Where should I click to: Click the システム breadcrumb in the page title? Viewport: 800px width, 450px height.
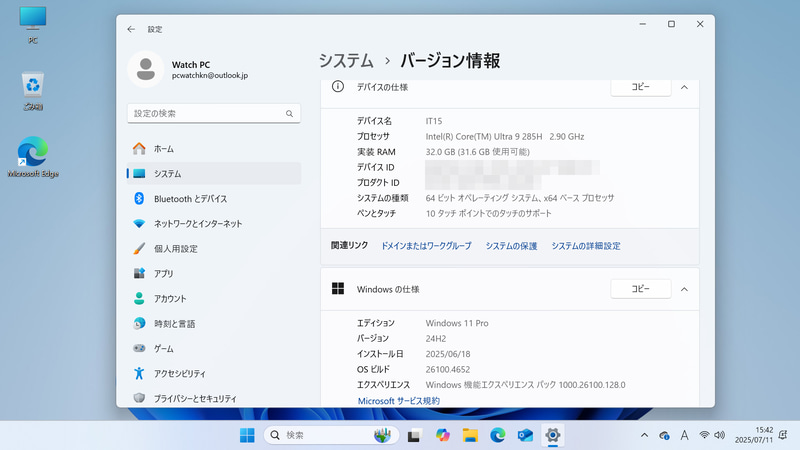(346, 61)
